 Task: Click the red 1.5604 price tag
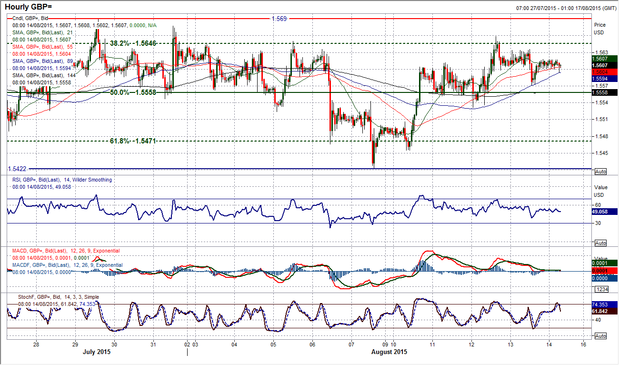(x=604, y=72)
